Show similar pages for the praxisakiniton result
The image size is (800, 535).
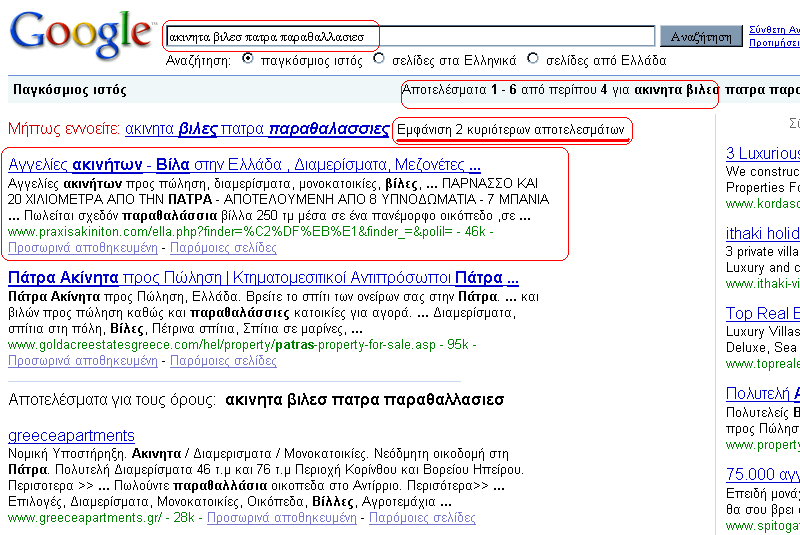pyautogui.click(x=223, y=247)
